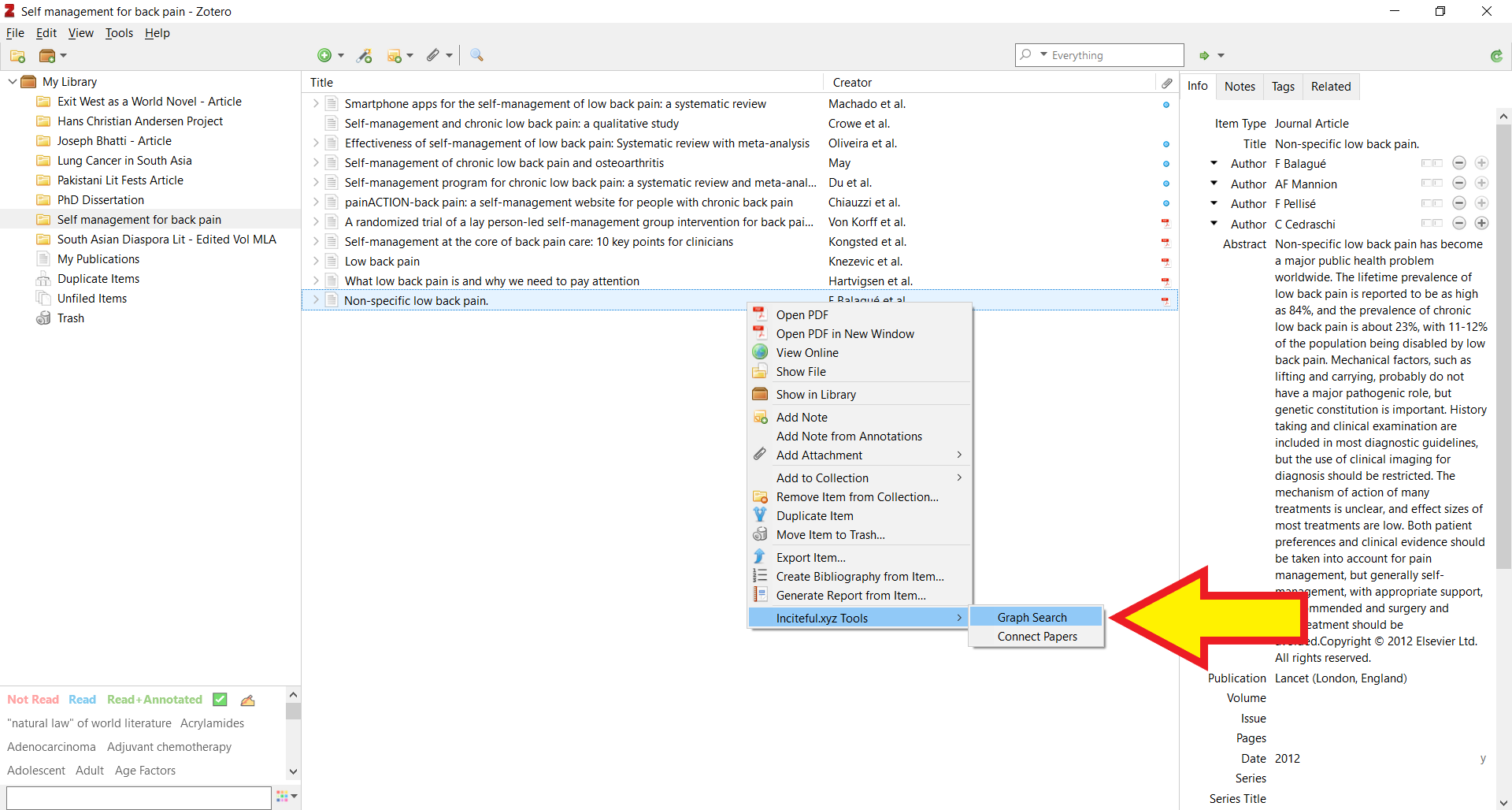
Task: Click the New Library icon in toolbar
Action: pyautogui.click(x=47, y=56)
